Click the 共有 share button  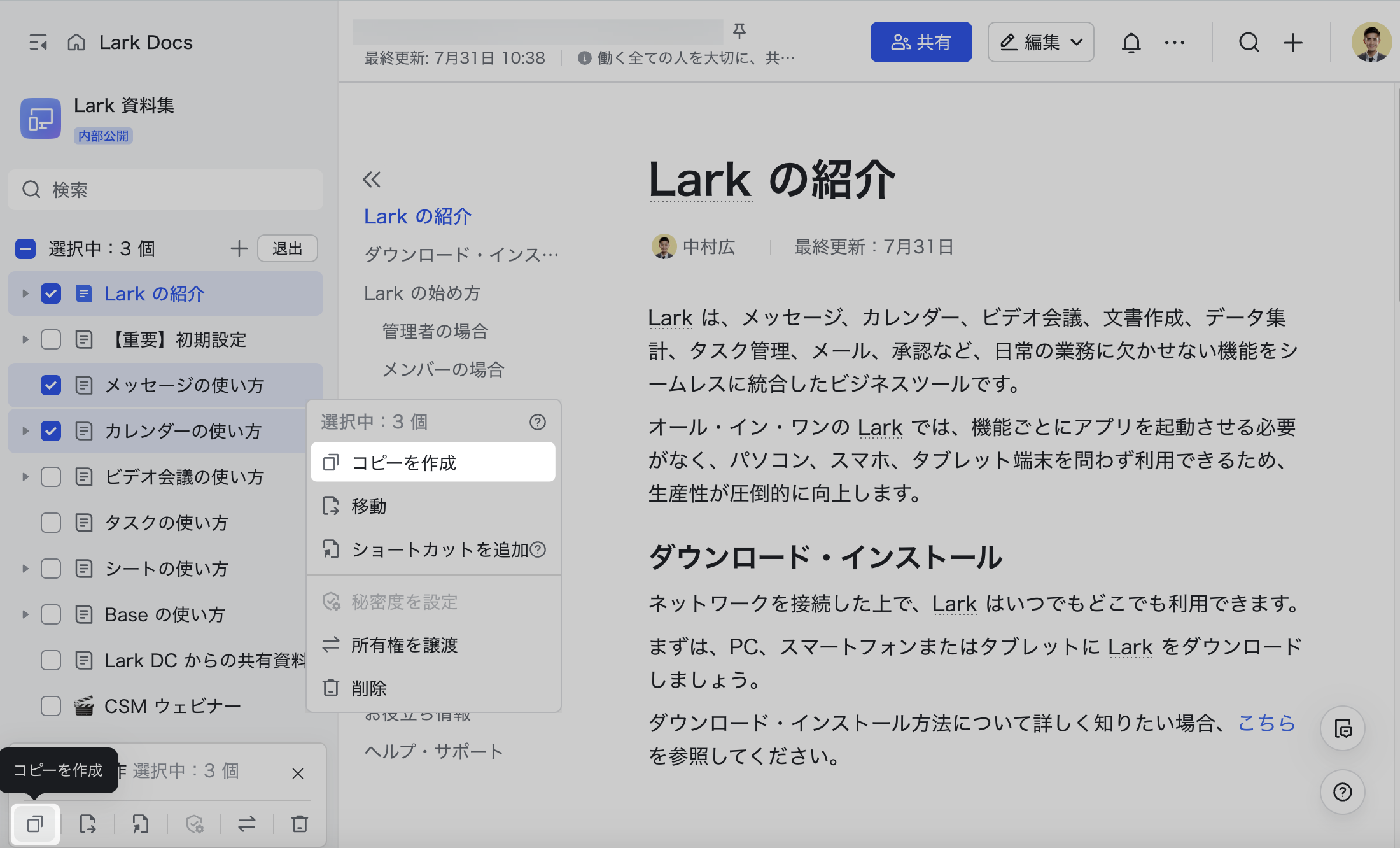click(921, 42)
